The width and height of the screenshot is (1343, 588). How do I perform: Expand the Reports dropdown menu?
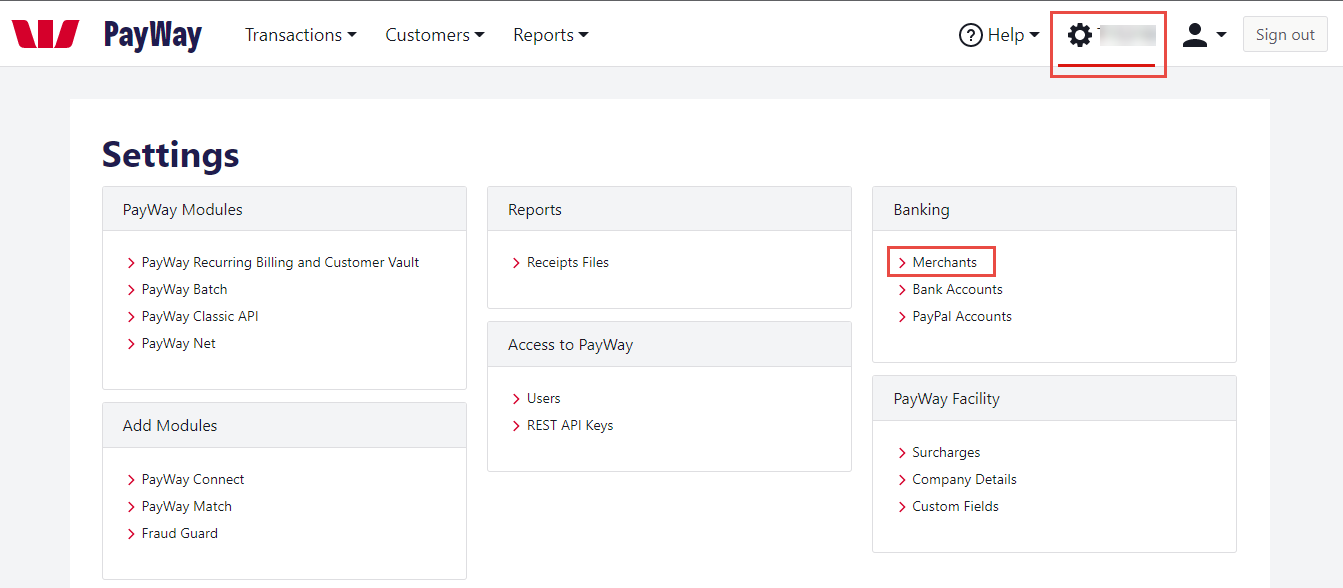(x=551, y=35)
